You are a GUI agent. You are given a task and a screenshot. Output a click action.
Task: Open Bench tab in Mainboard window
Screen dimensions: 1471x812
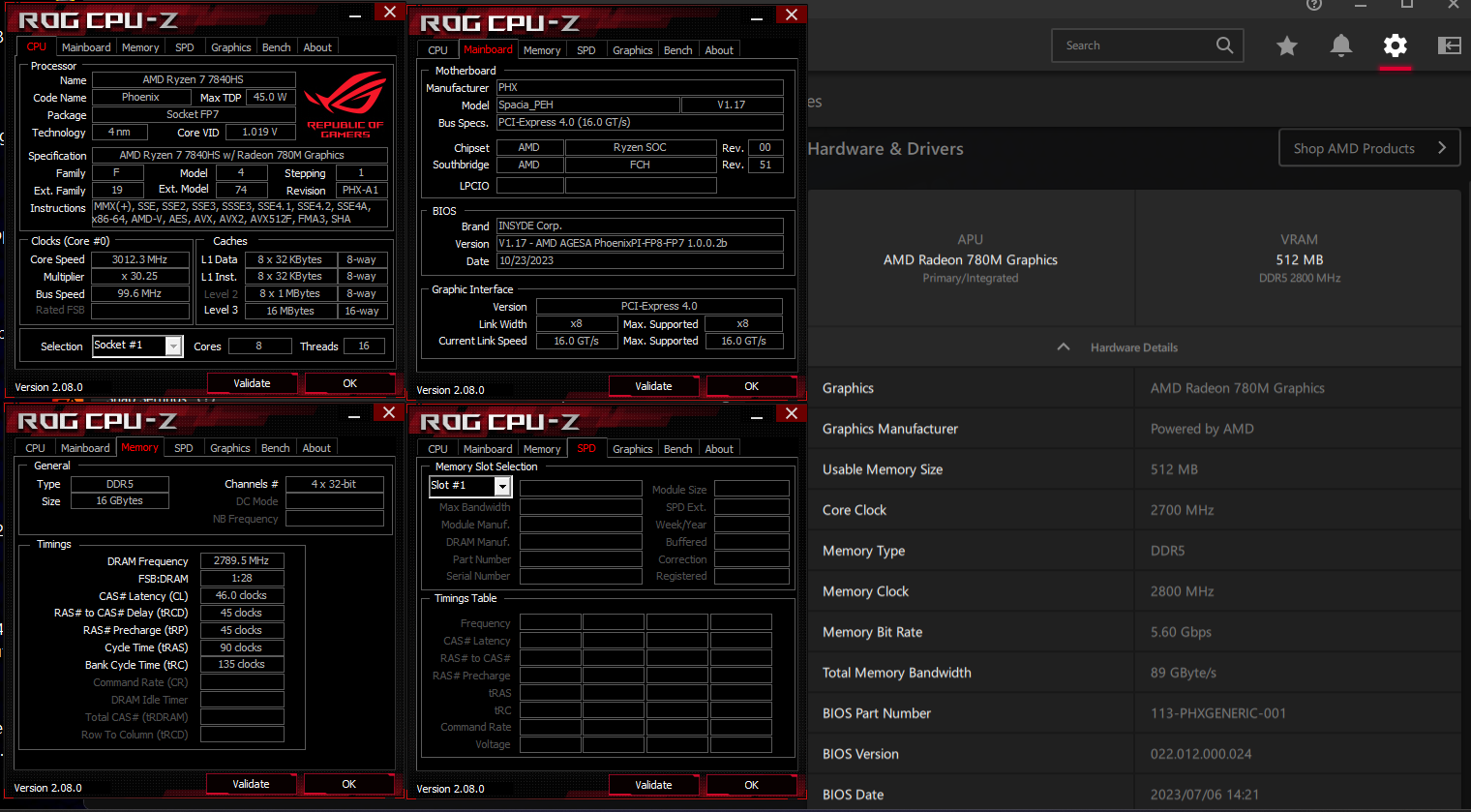tap(678, 50)
